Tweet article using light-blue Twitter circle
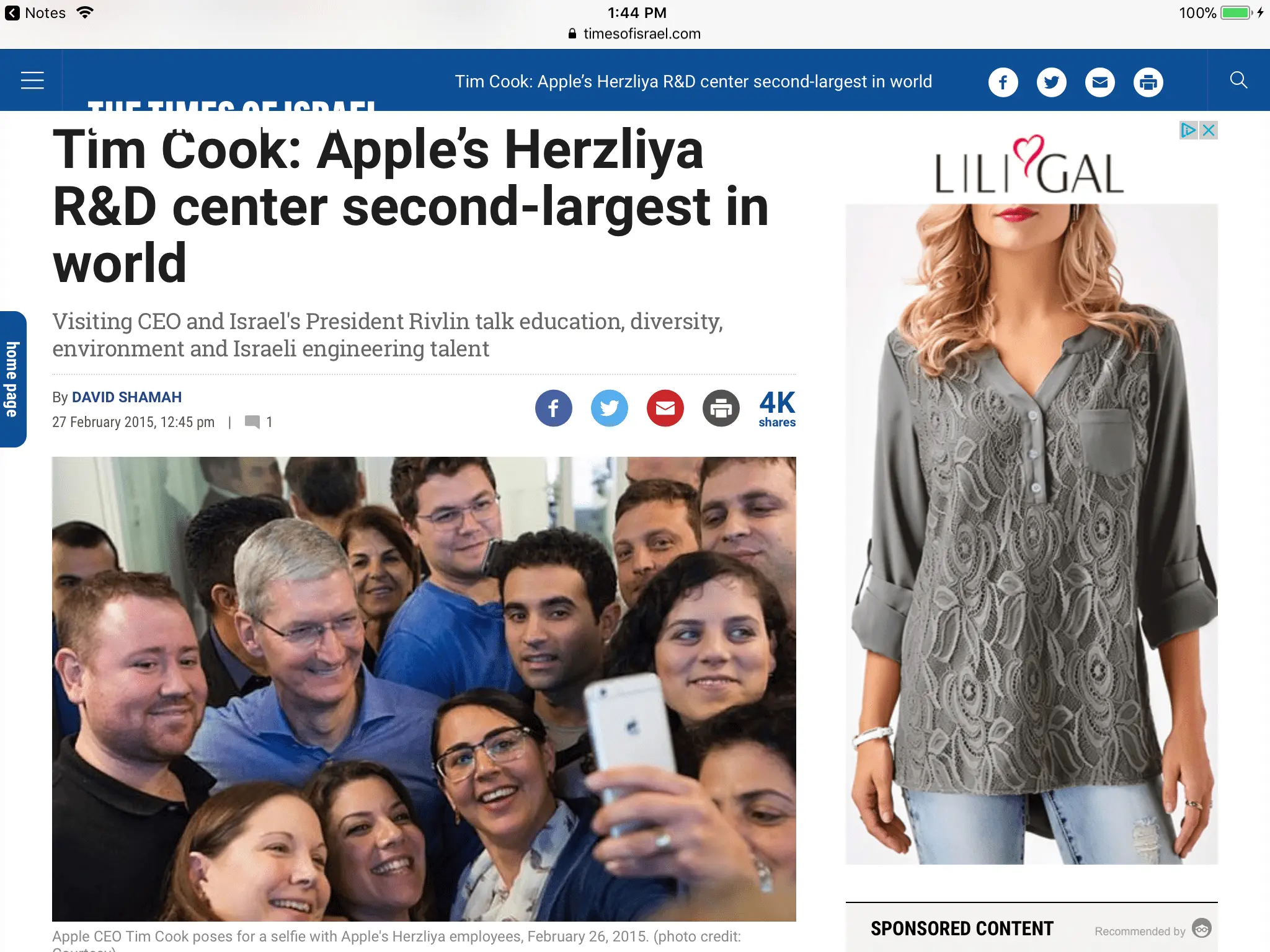This screenshot has width=1270, height=952. 609,408
